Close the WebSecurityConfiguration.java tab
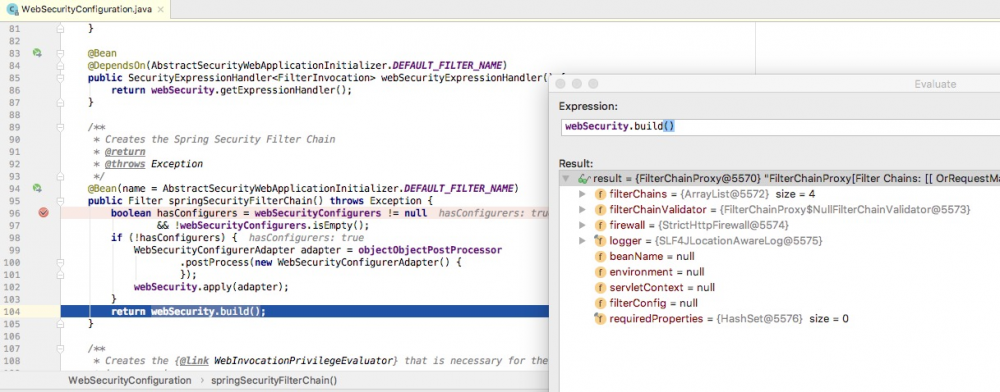Screen dimensions: 1000x392 pyautogui.click(x=160, y=10)
